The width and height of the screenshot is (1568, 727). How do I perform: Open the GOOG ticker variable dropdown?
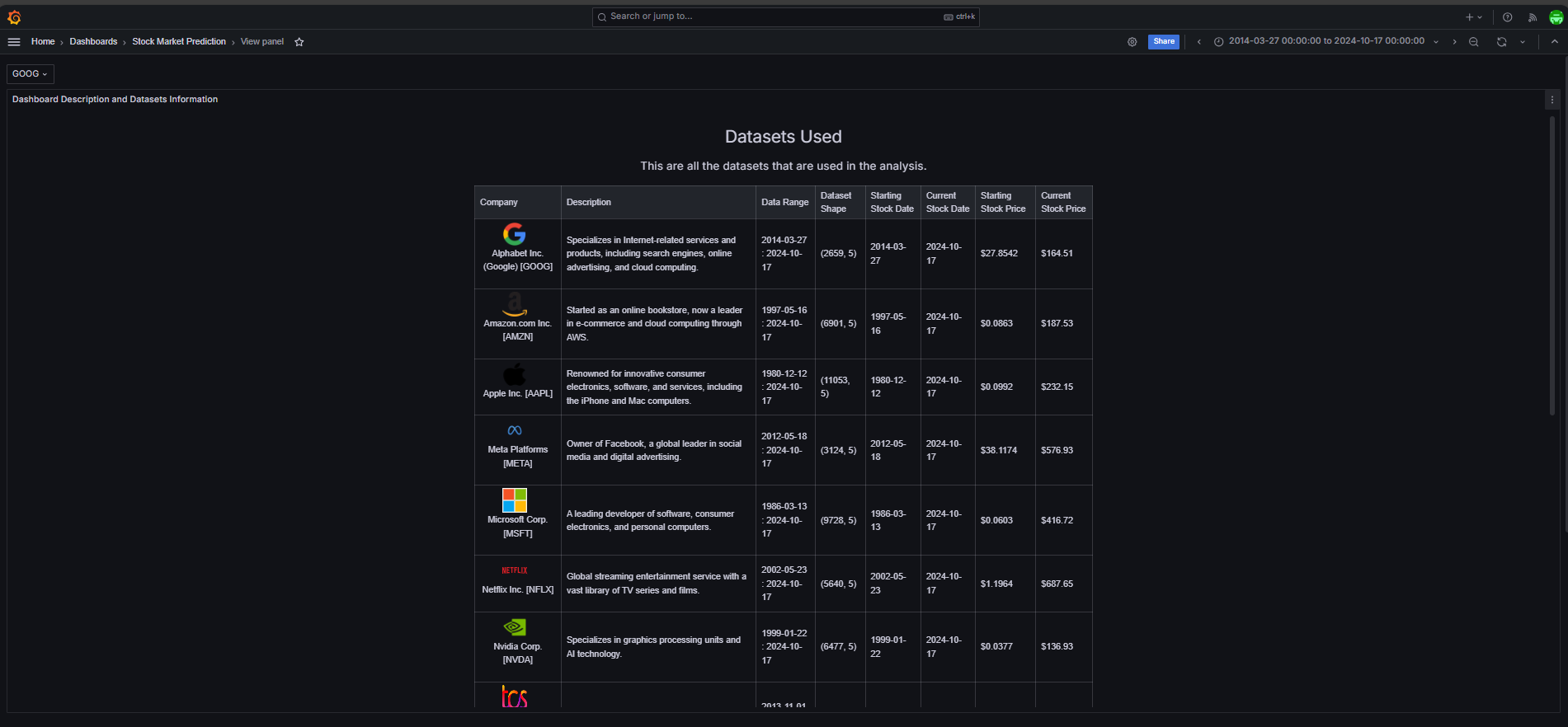pos(31,74)
